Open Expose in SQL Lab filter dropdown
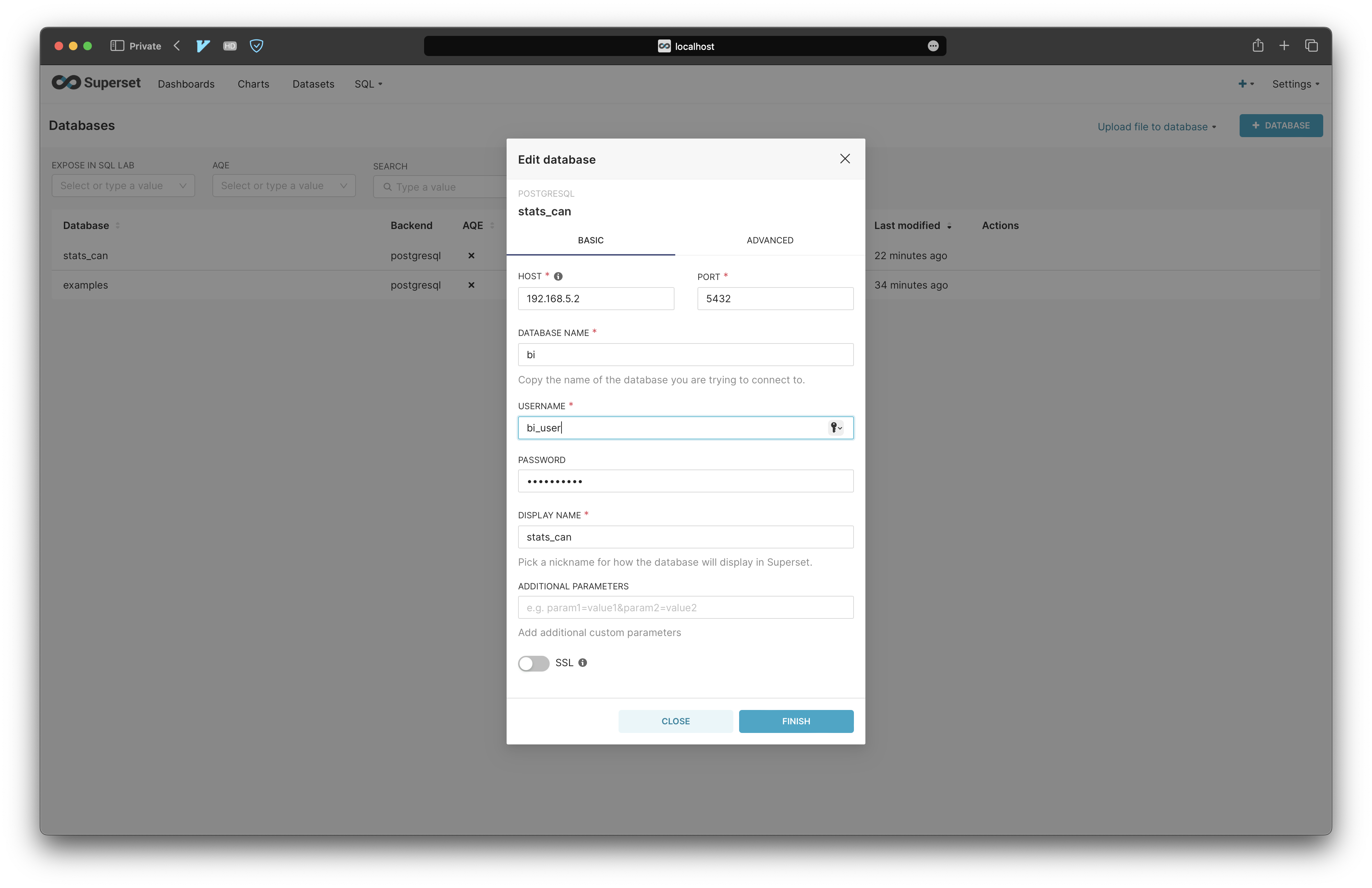This screenshot has height=888, width=1372. [123, 186]
